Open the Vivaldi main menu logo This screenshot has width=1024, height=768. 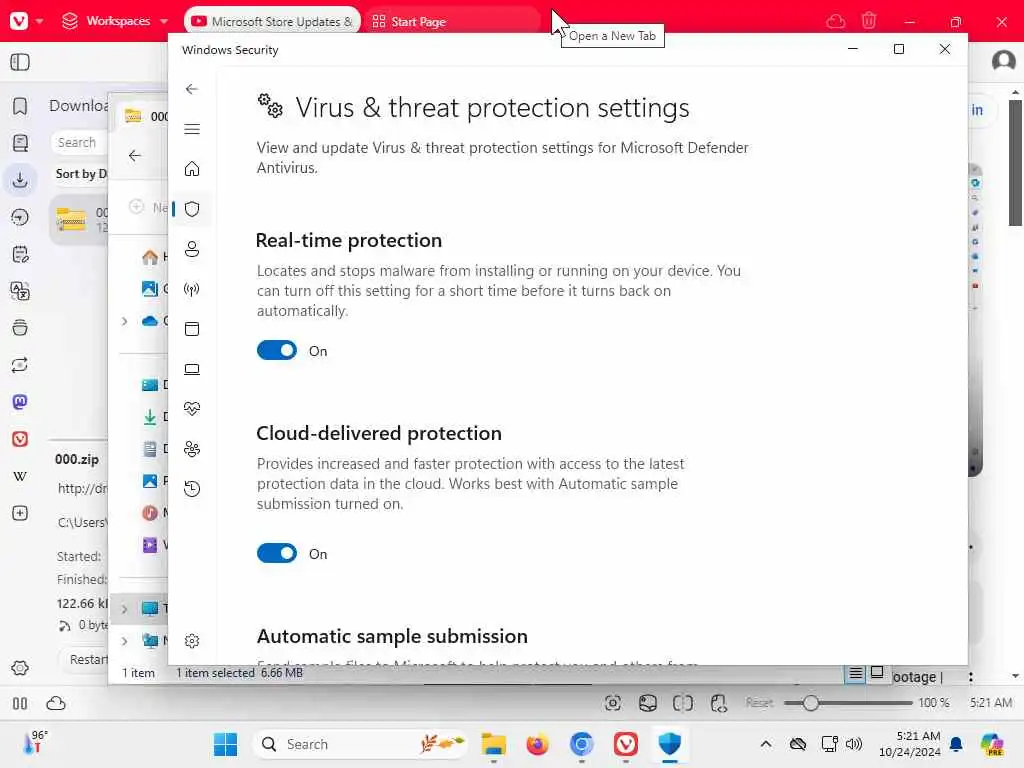(x=19, y=21)
